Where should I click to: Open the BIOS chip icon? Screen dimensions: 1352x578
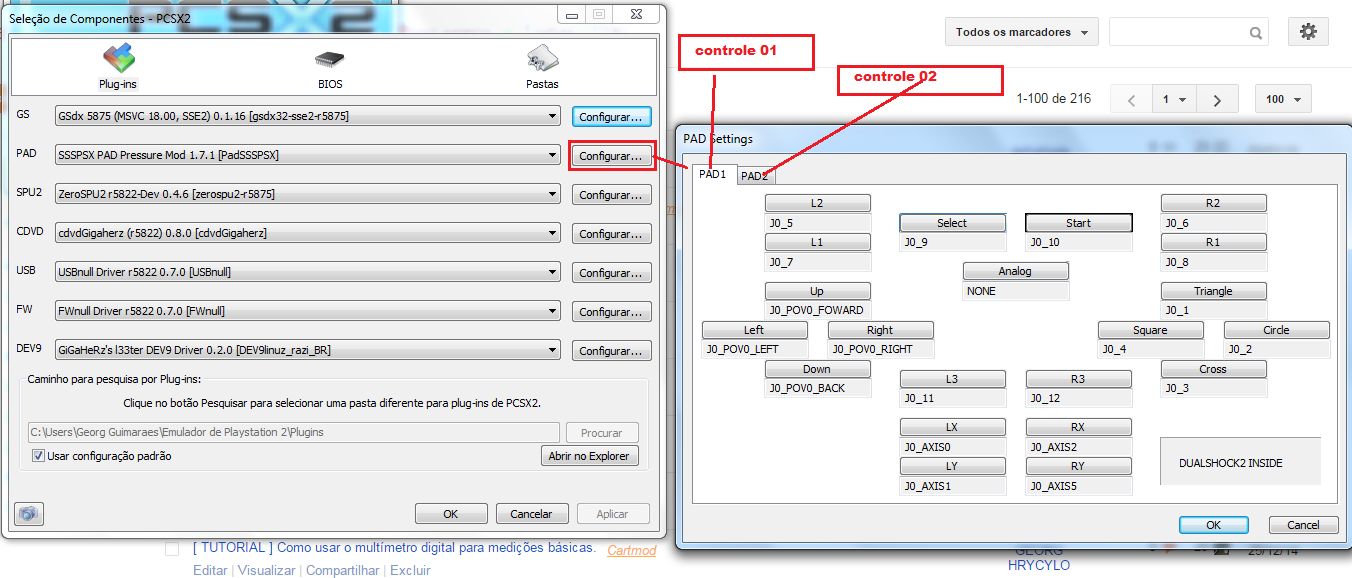330,59
